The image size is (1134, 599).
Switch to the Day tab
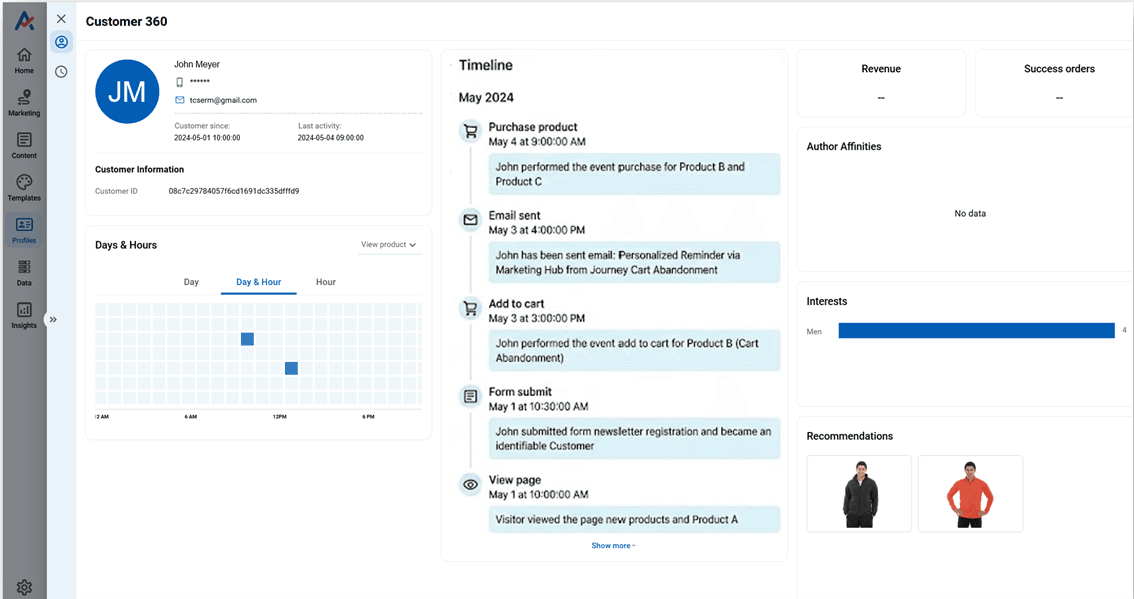point(191,282)
